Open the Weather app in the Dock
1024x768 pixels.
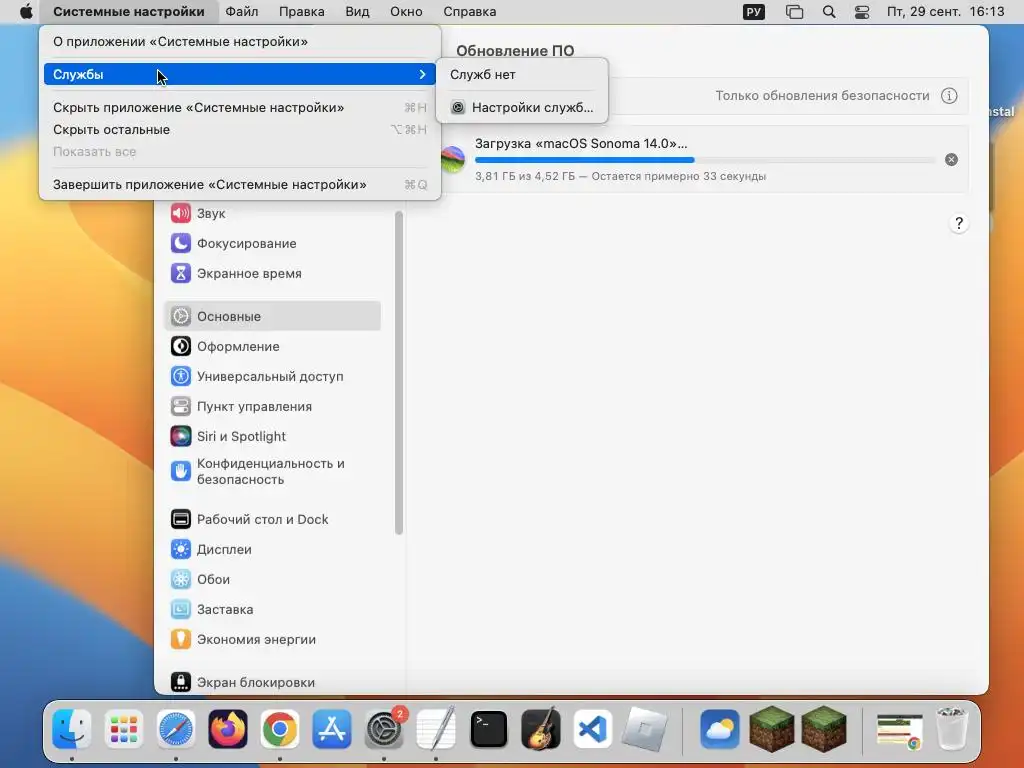click(720, 729)
